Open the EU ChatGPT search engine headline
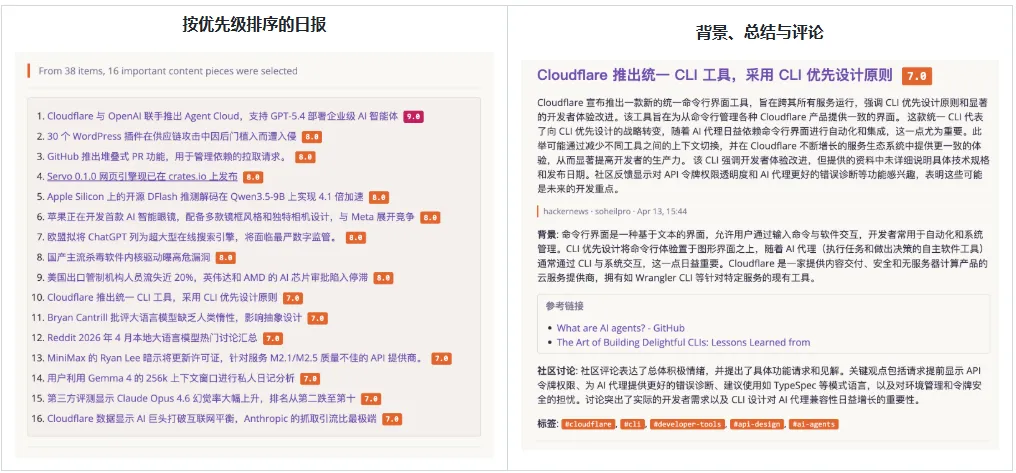1016x473 pixels. tap(192, 237)
